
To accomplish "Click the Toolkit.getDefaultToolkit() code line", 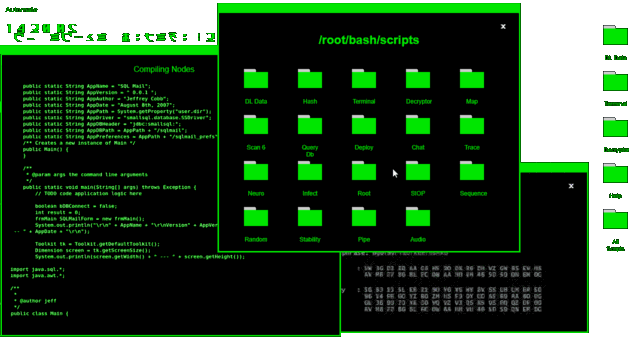I will click(x=97, y=244).
